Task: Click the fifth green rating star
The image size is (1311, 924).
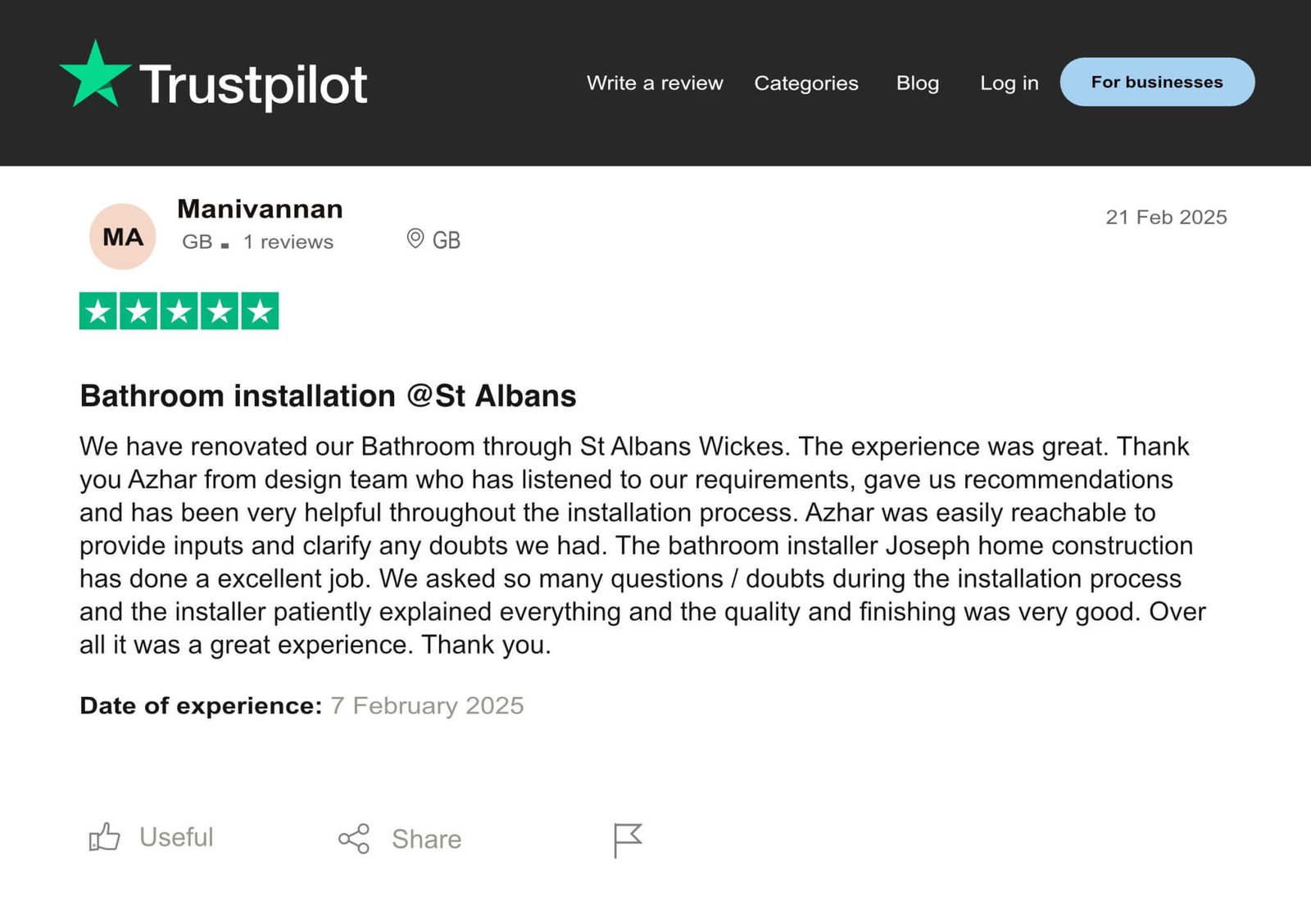Action: [x=260, y=311]
